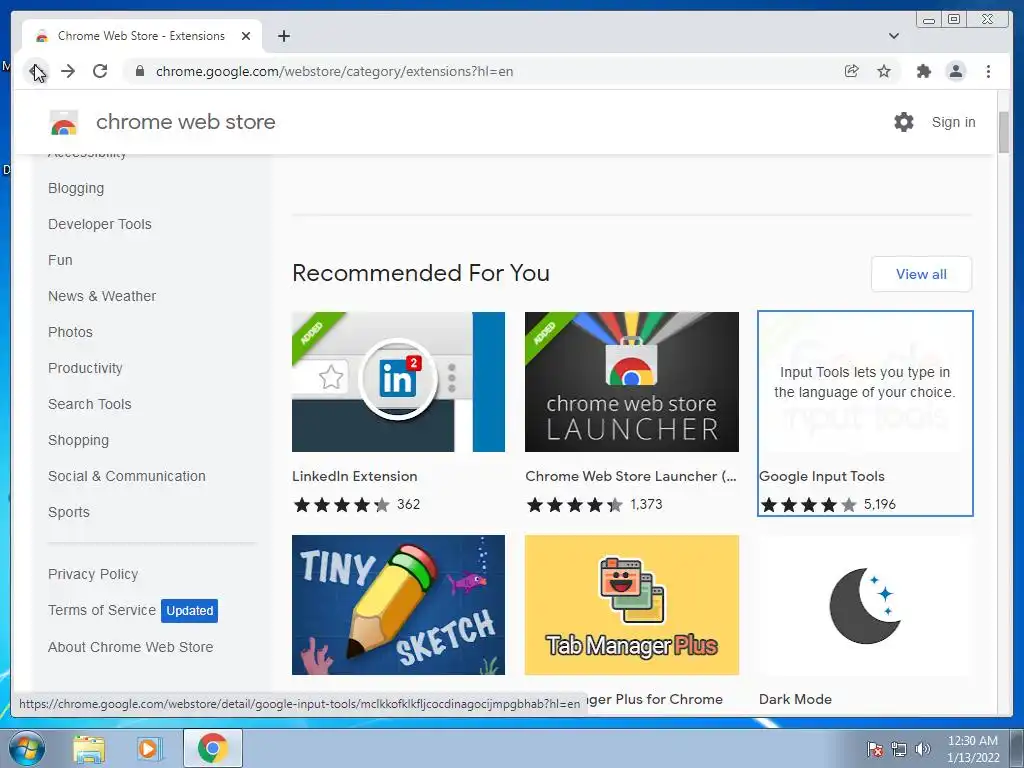Reload the current page
This screenshot has width=1024, height=768.
pos(100,71)
